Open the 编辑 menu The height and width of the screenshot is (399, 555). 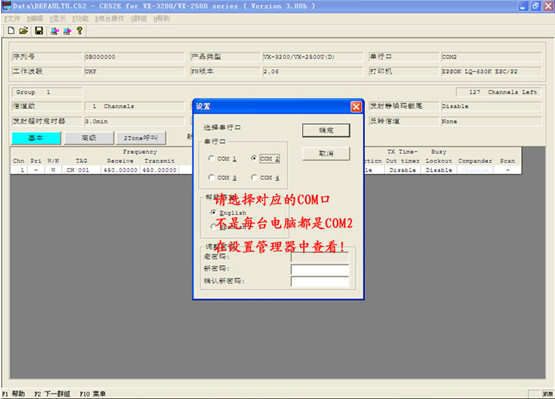pyautogui.click(x=35, y=18)
